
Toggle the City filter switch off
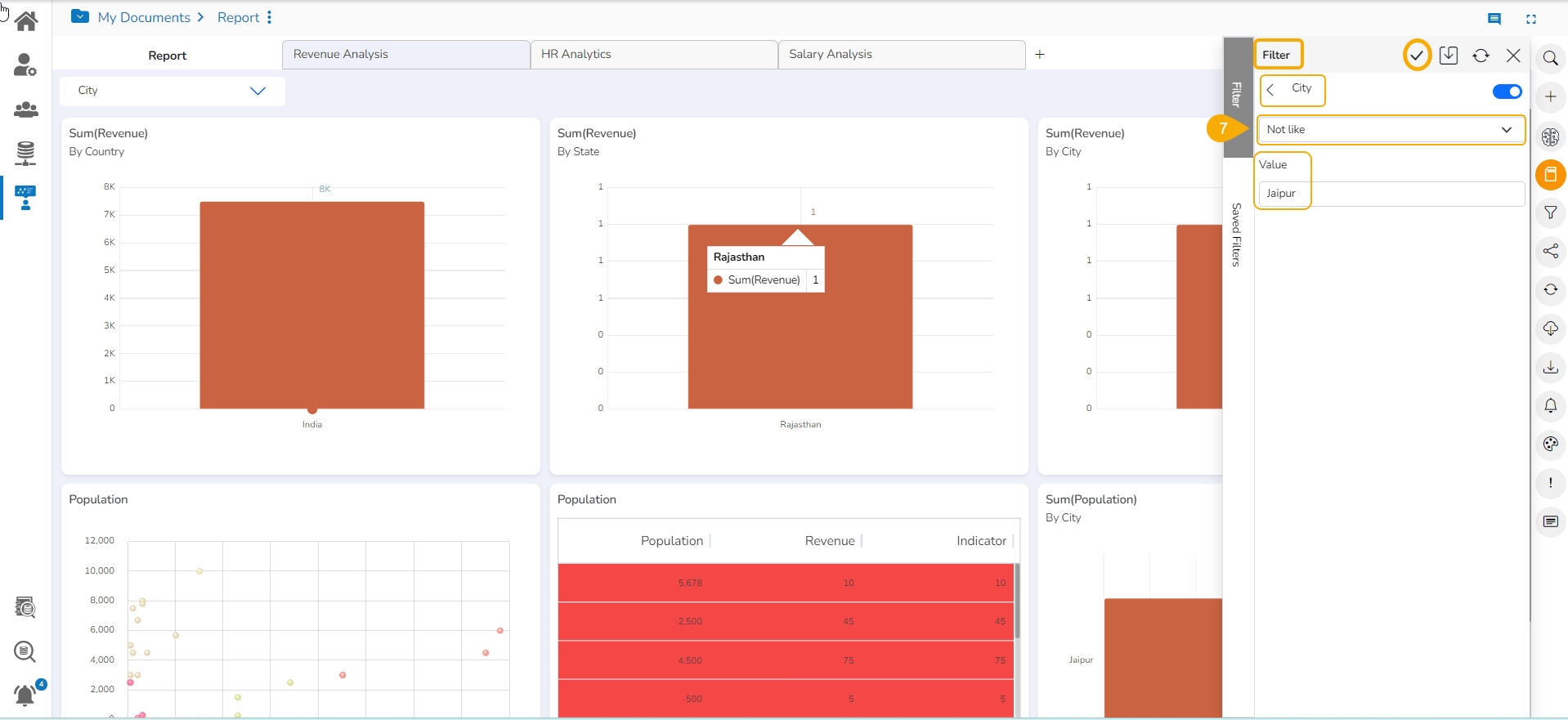pos(1507,92)
